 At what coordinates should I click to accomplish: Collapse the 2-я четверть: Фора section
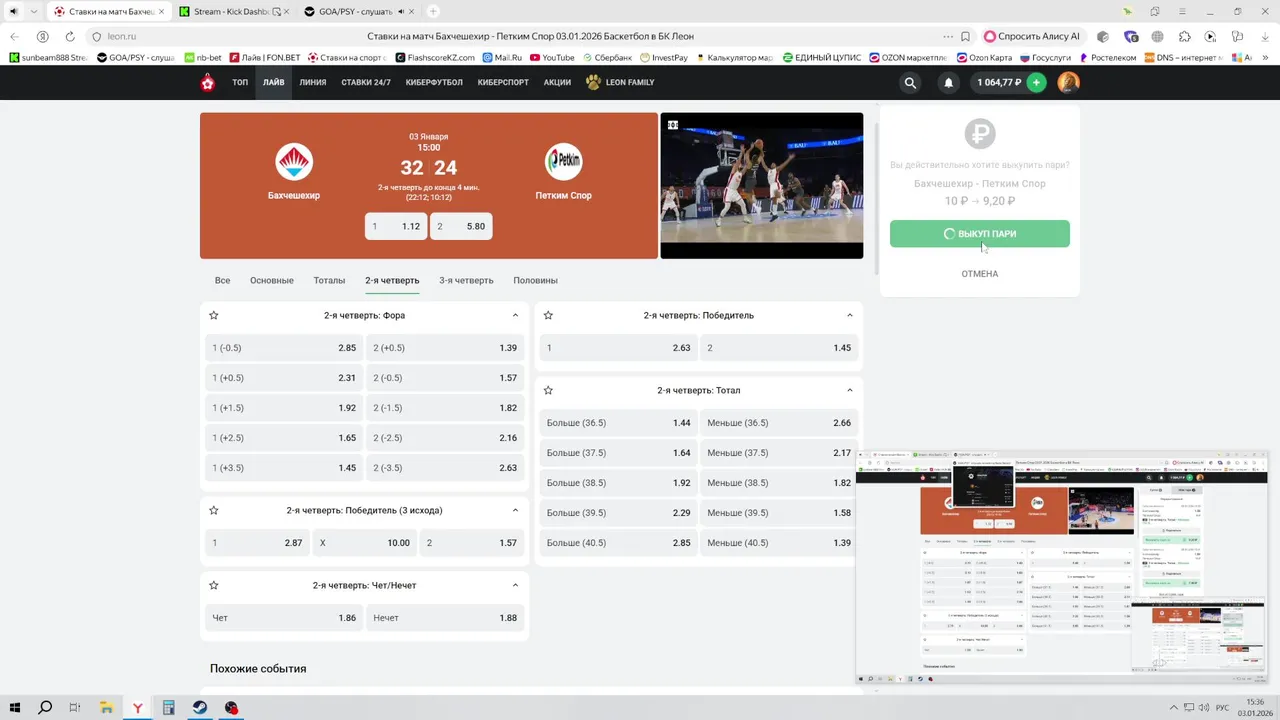(x=515, y=315)
